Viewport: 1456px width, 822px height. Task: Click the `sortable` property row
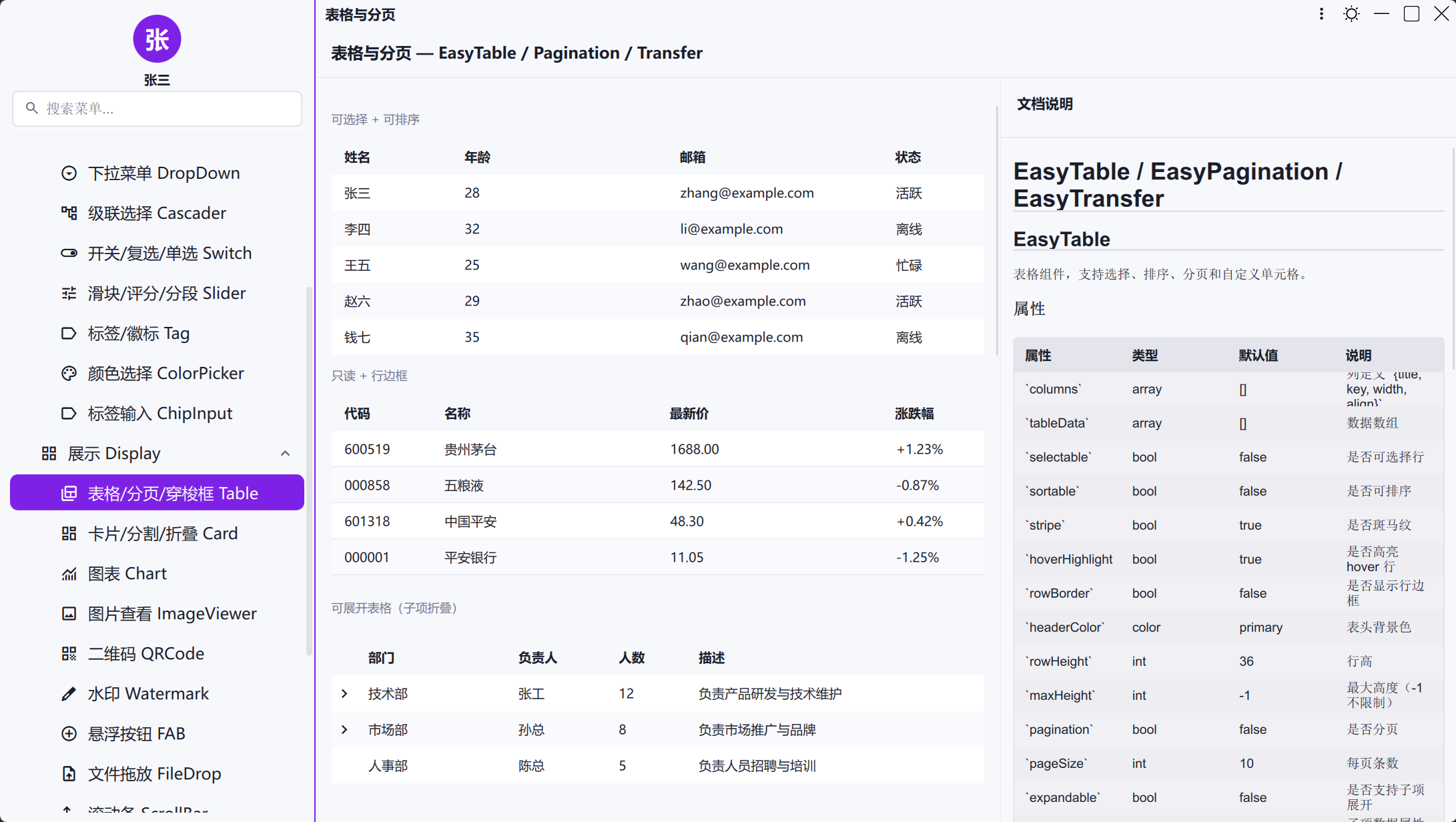[x=1228, y=491]
